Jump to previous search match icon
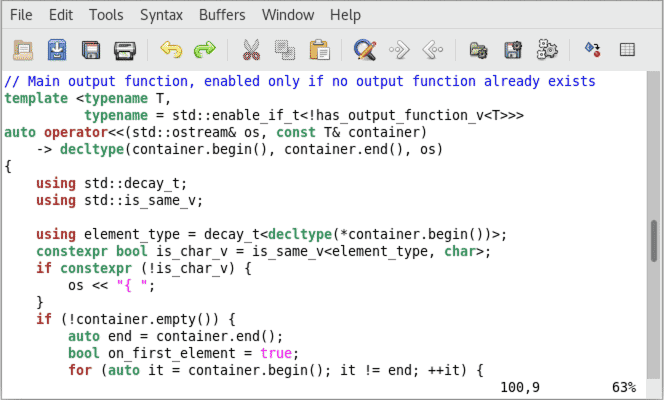The width and height of the screenshot is (664, 400). [x=432, y=49]
